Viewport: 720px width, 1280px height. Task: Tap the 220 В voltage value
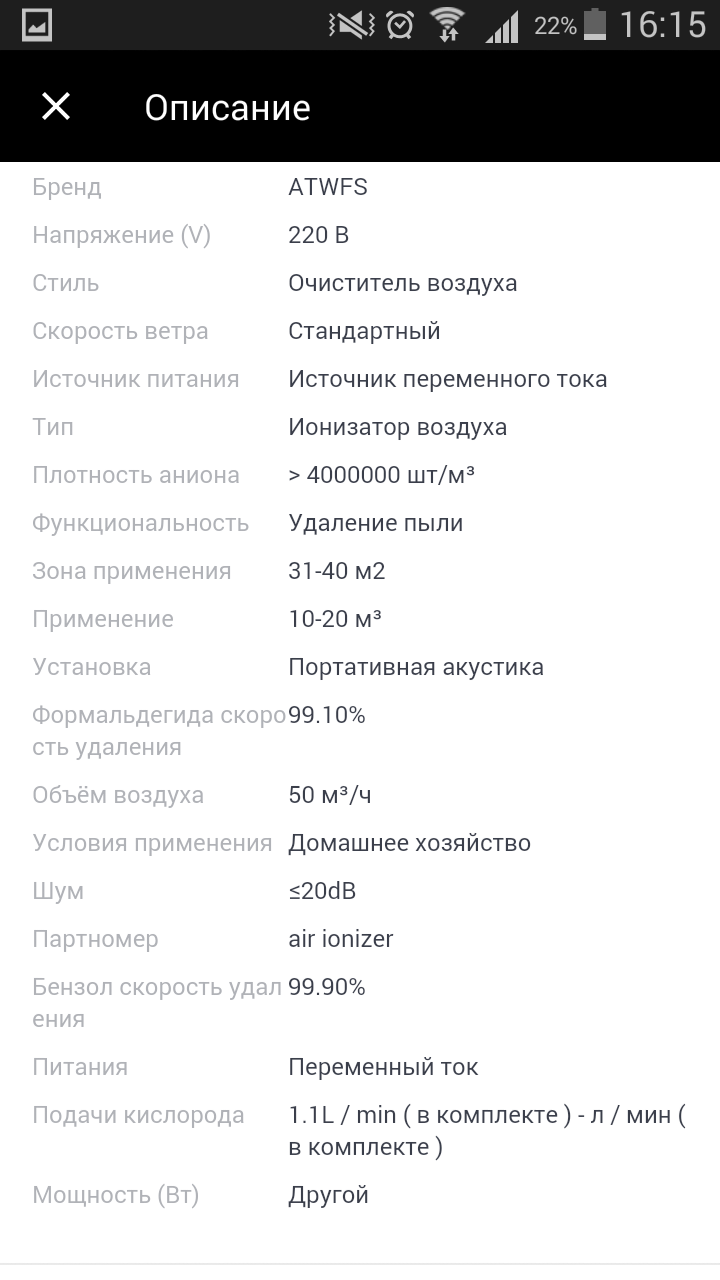point(319,235)
